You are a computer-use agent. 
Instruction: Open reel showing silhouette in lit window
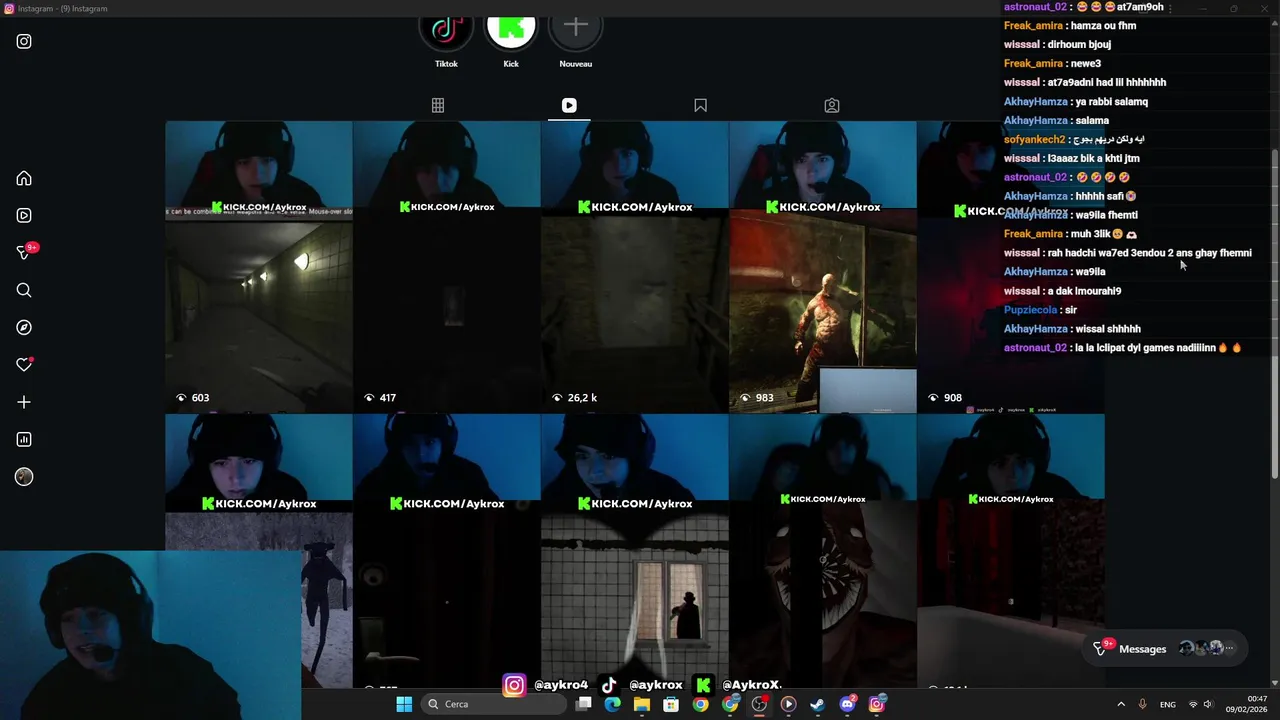point(634,551)
